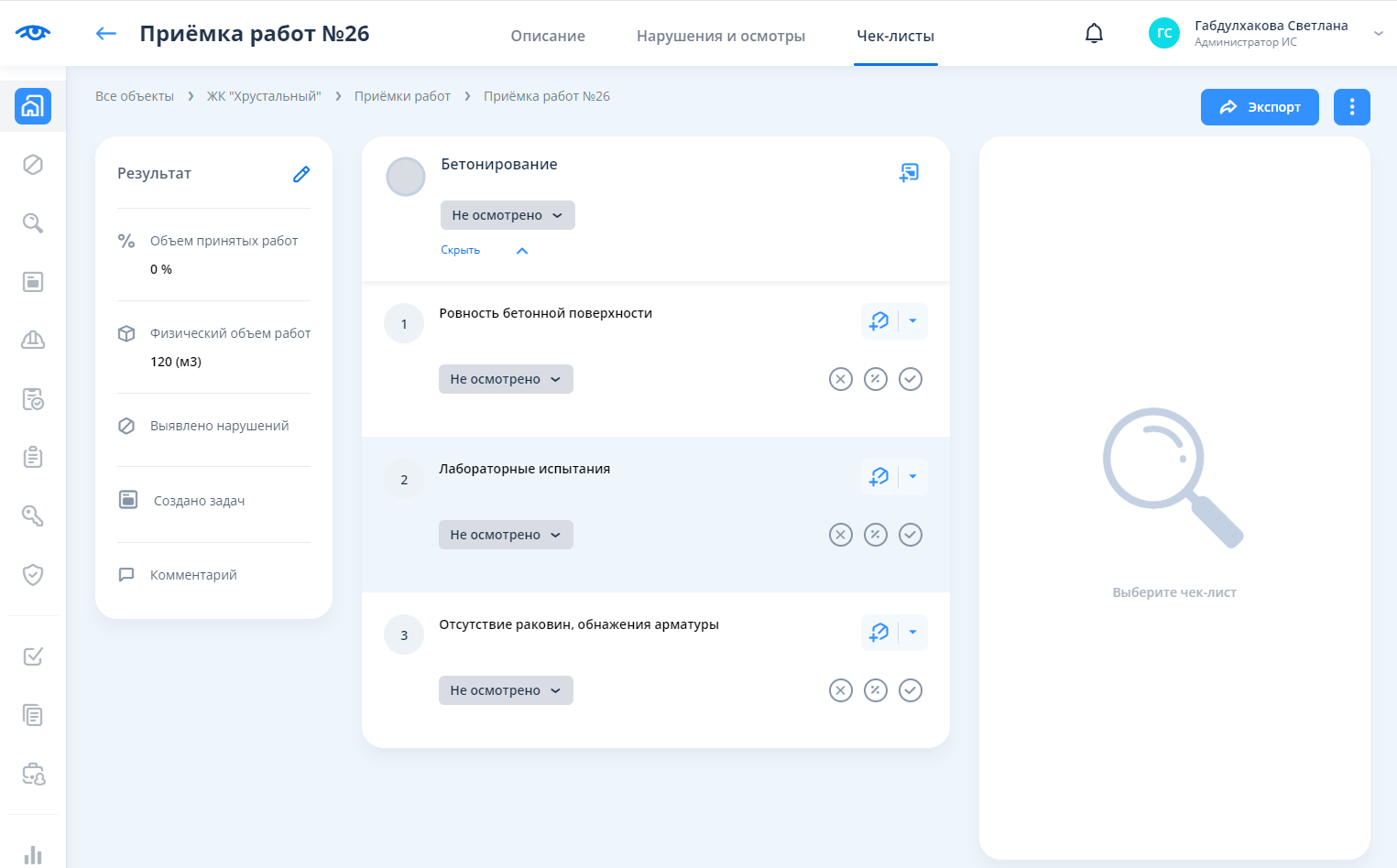Switch to Нарушения и осмотры tab

[x=721, y=36]
